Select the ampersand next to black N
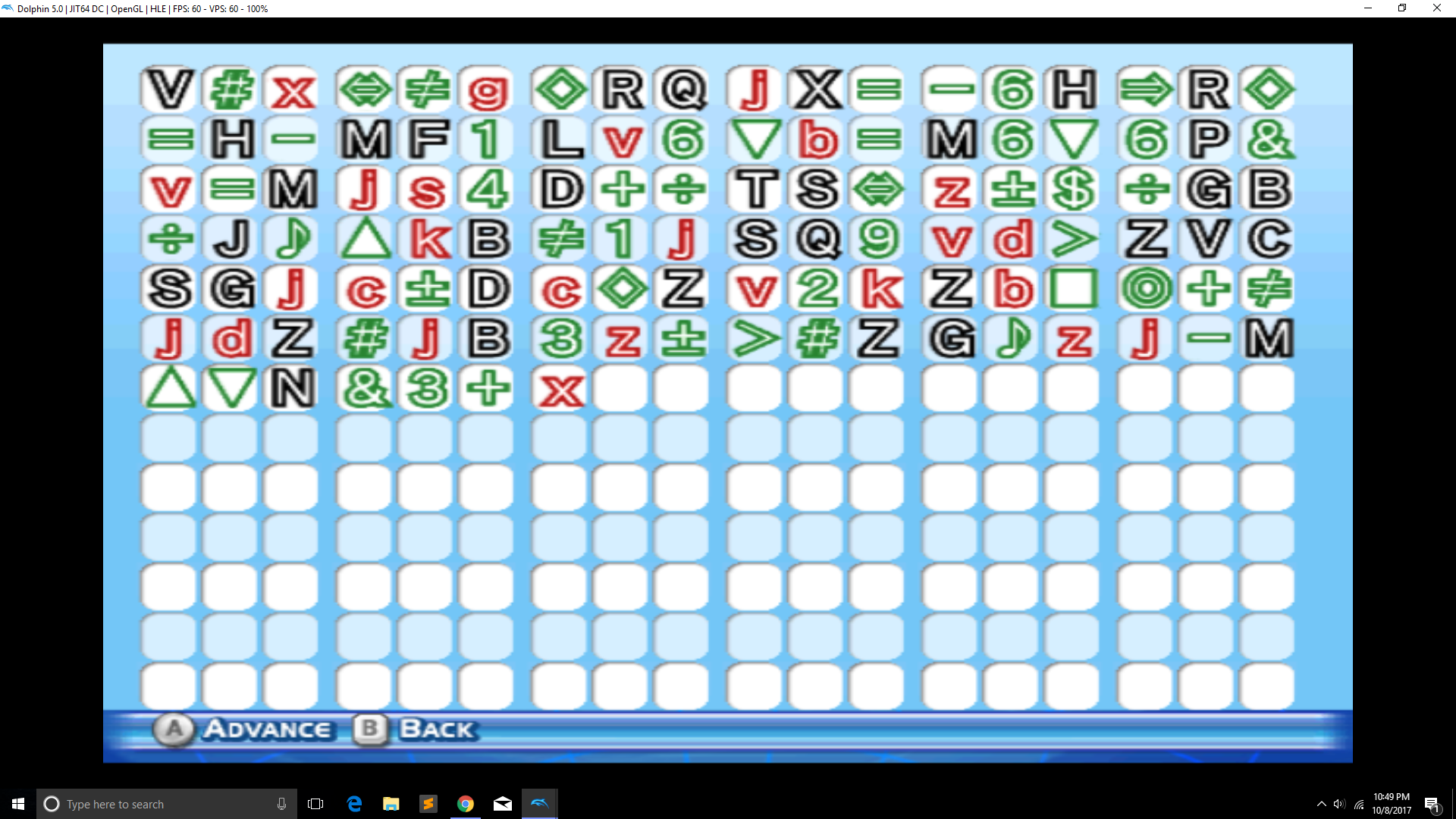Viewport: 1456px width, 819px height. pyautogui.click(x=365, y=388)
